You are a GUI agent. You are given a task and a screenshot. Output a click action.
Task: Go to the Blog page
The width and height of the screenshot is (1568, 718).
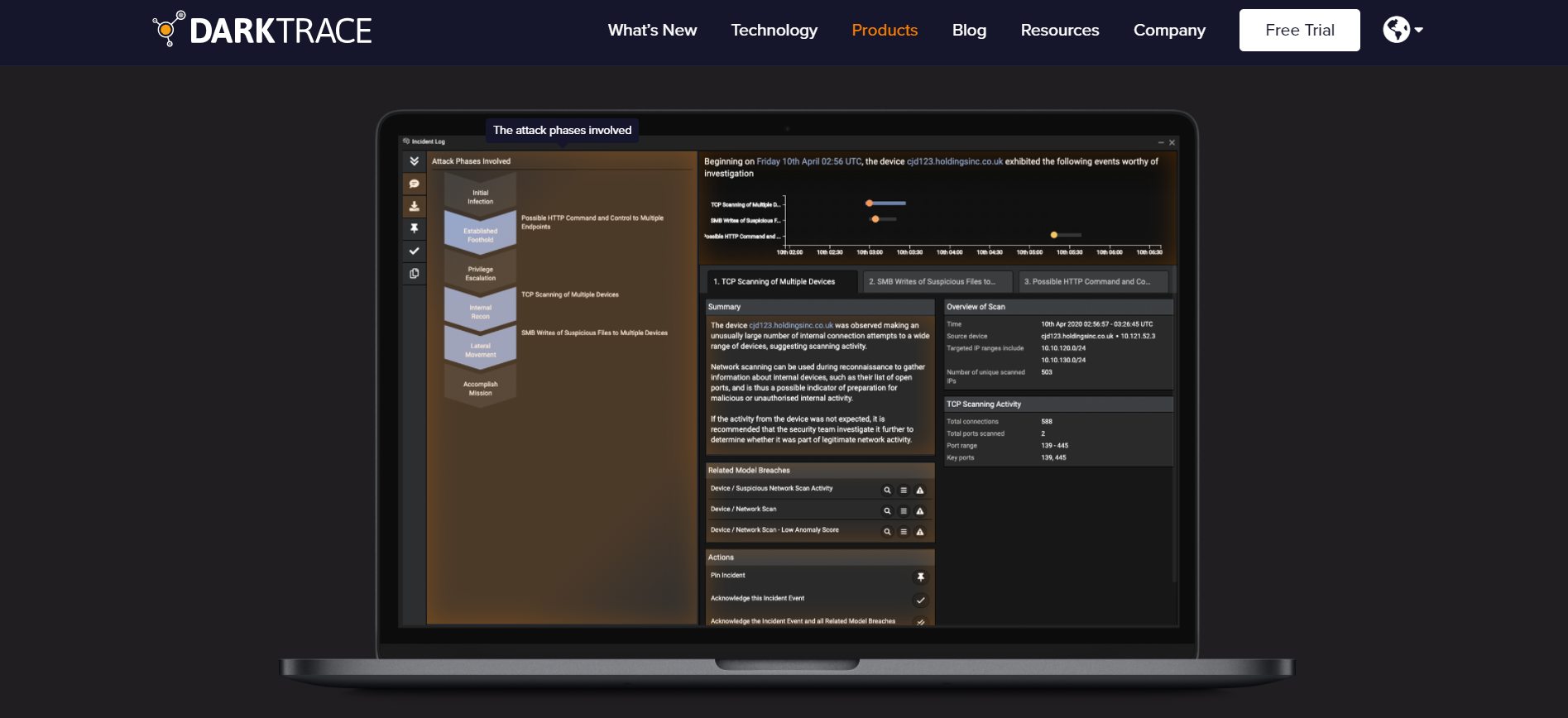969,30
